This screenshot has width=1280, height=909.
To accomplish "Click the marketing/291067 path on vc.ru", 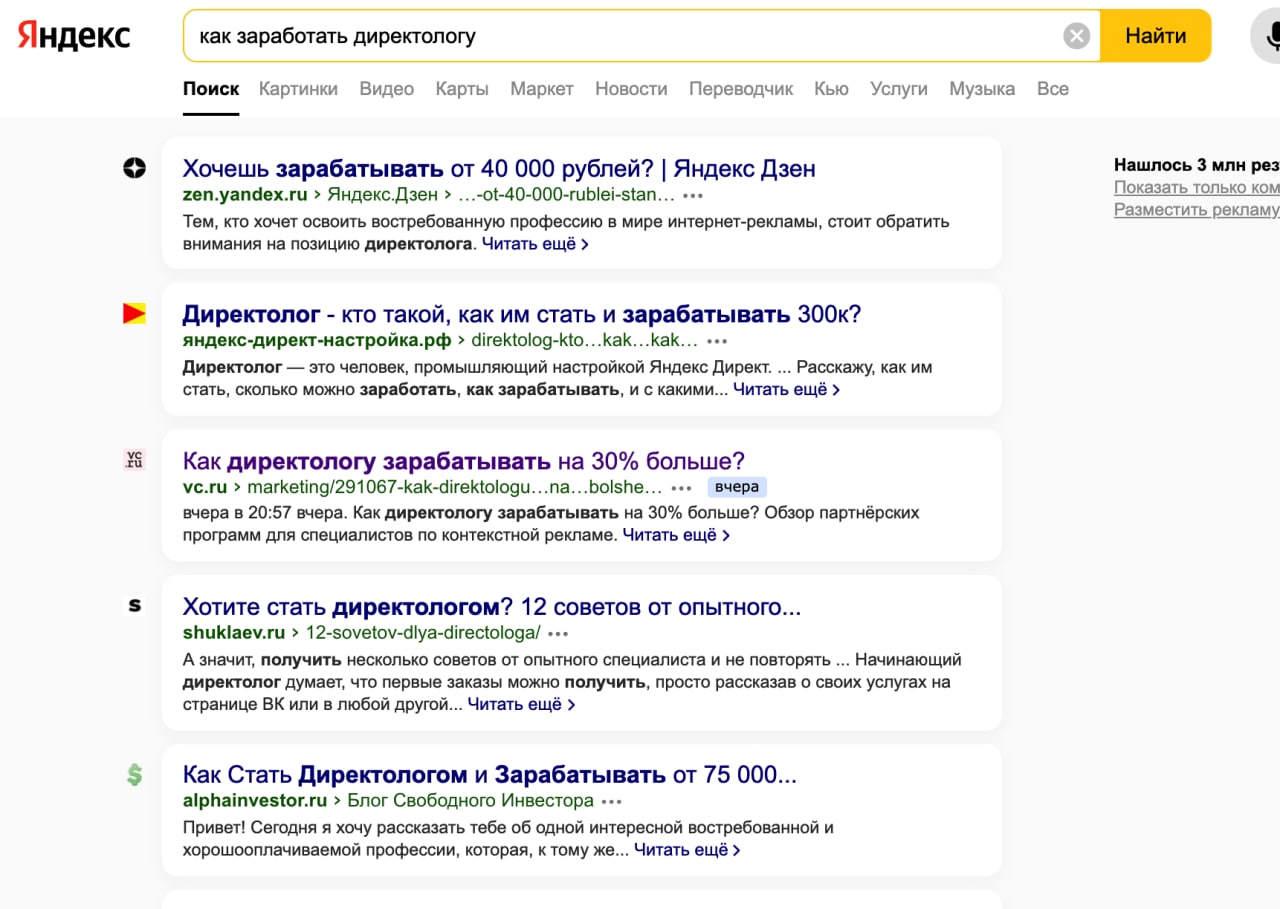I will [455, 487].
